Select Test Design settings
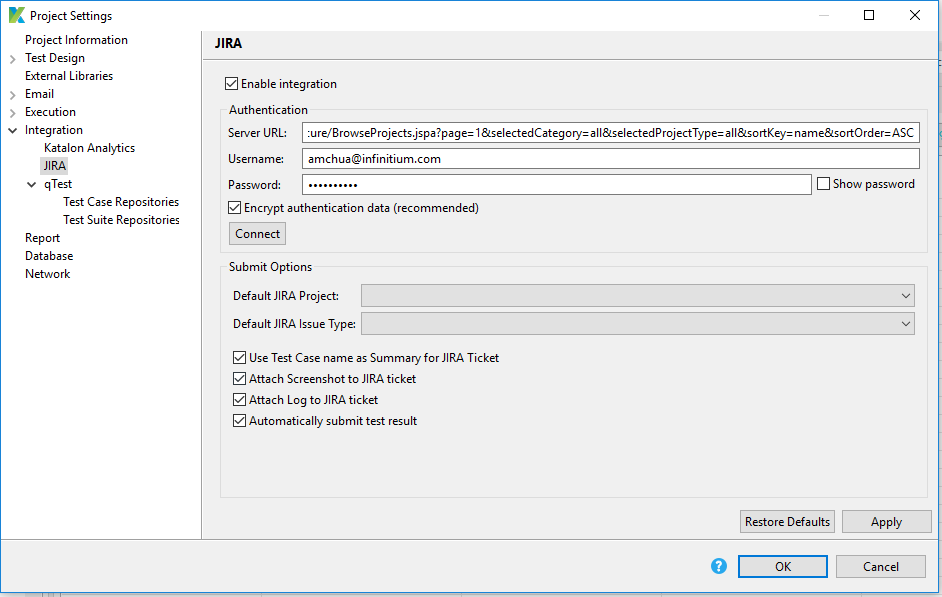 click(55, 58)
